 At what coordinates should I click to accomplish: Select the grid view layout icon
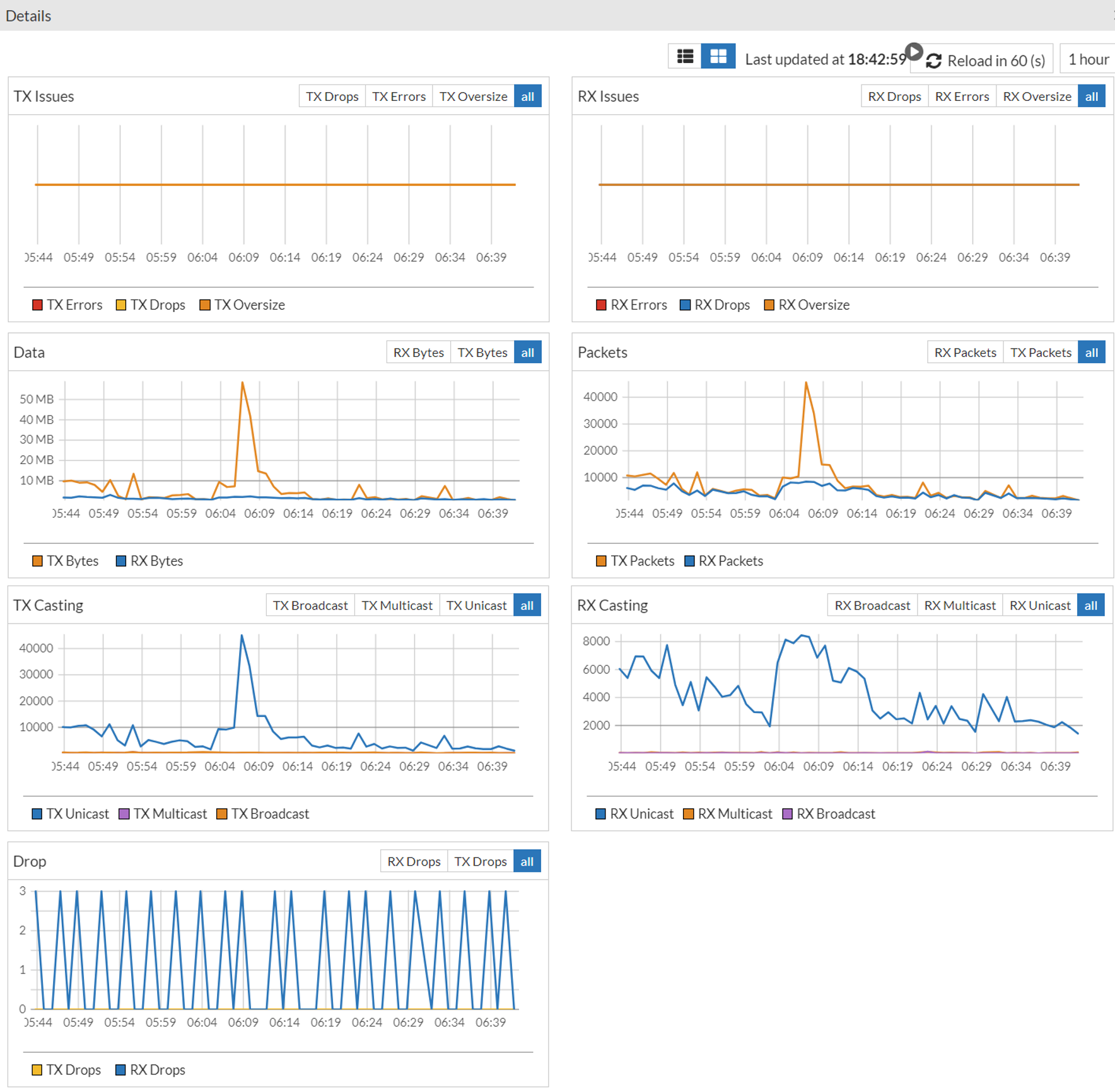[718, 57]
